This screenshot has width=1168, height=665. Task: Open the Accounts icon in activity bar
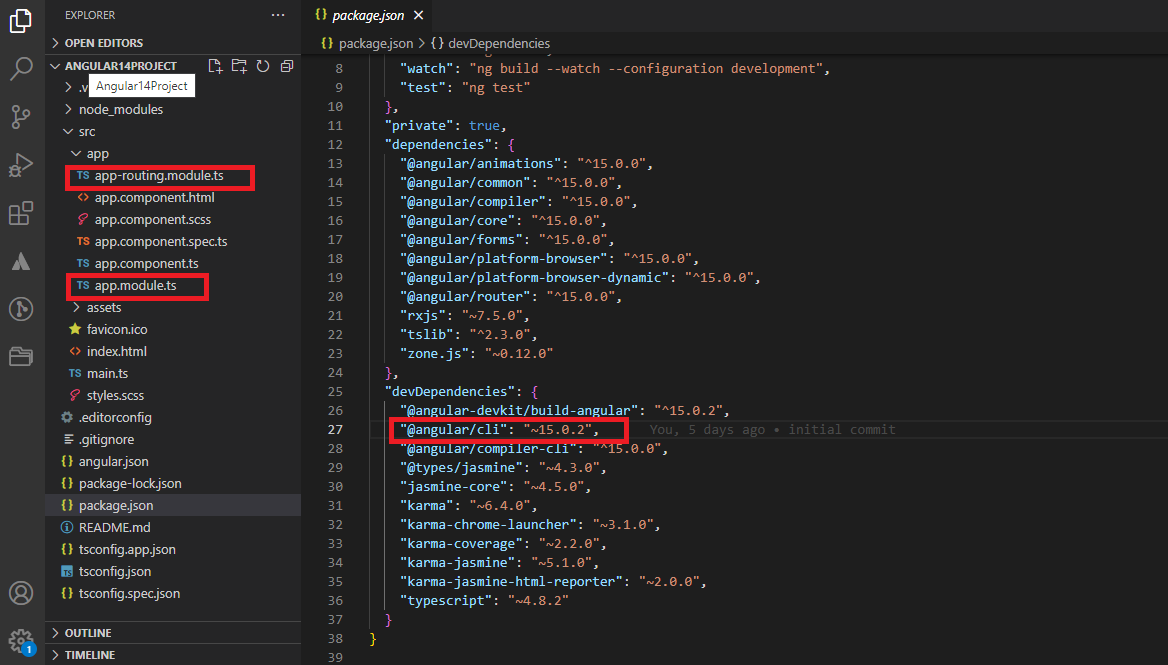click(21, 593)
